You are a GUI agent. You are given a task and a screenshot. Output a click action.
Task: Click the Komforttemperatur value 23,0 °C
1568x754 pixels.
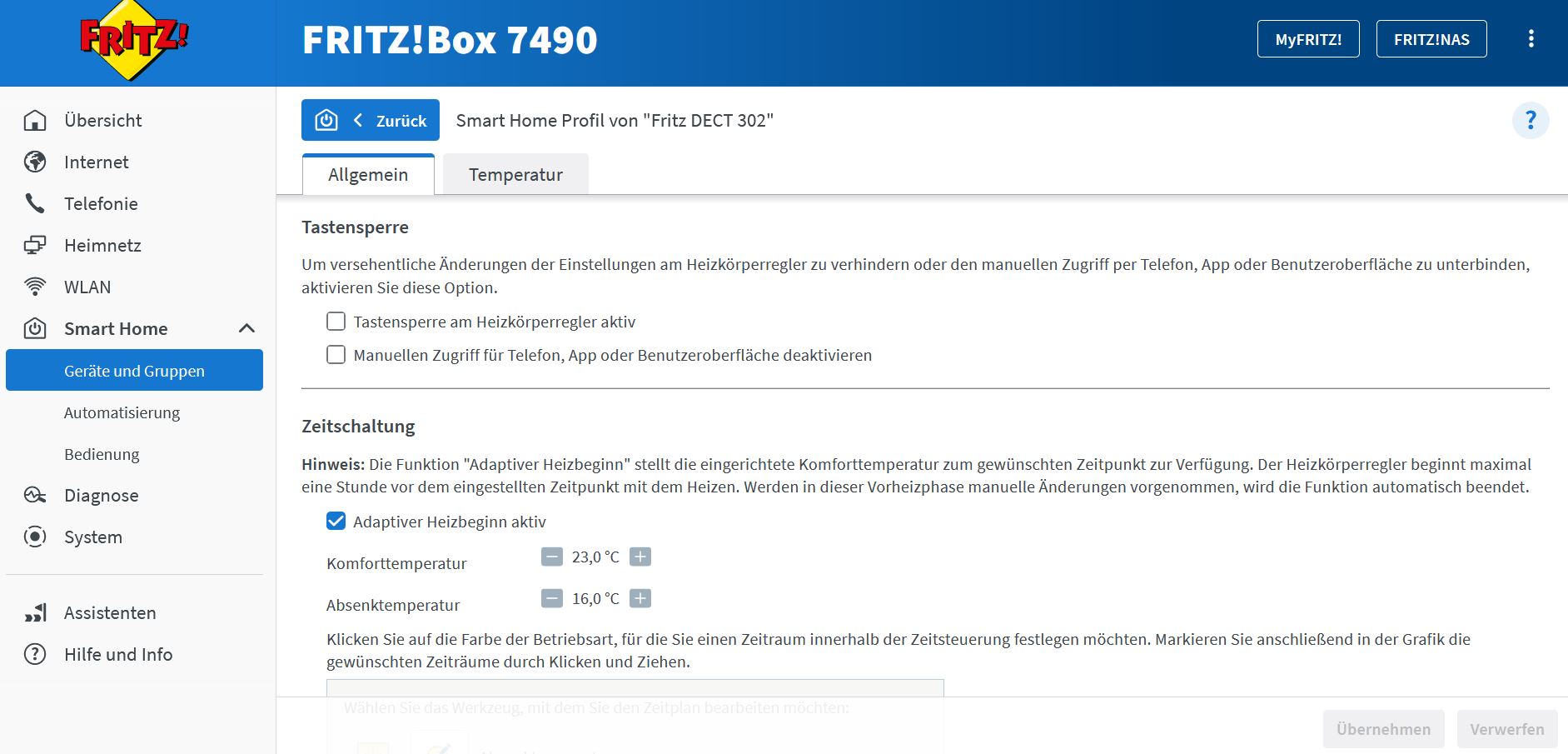(595, 557)
